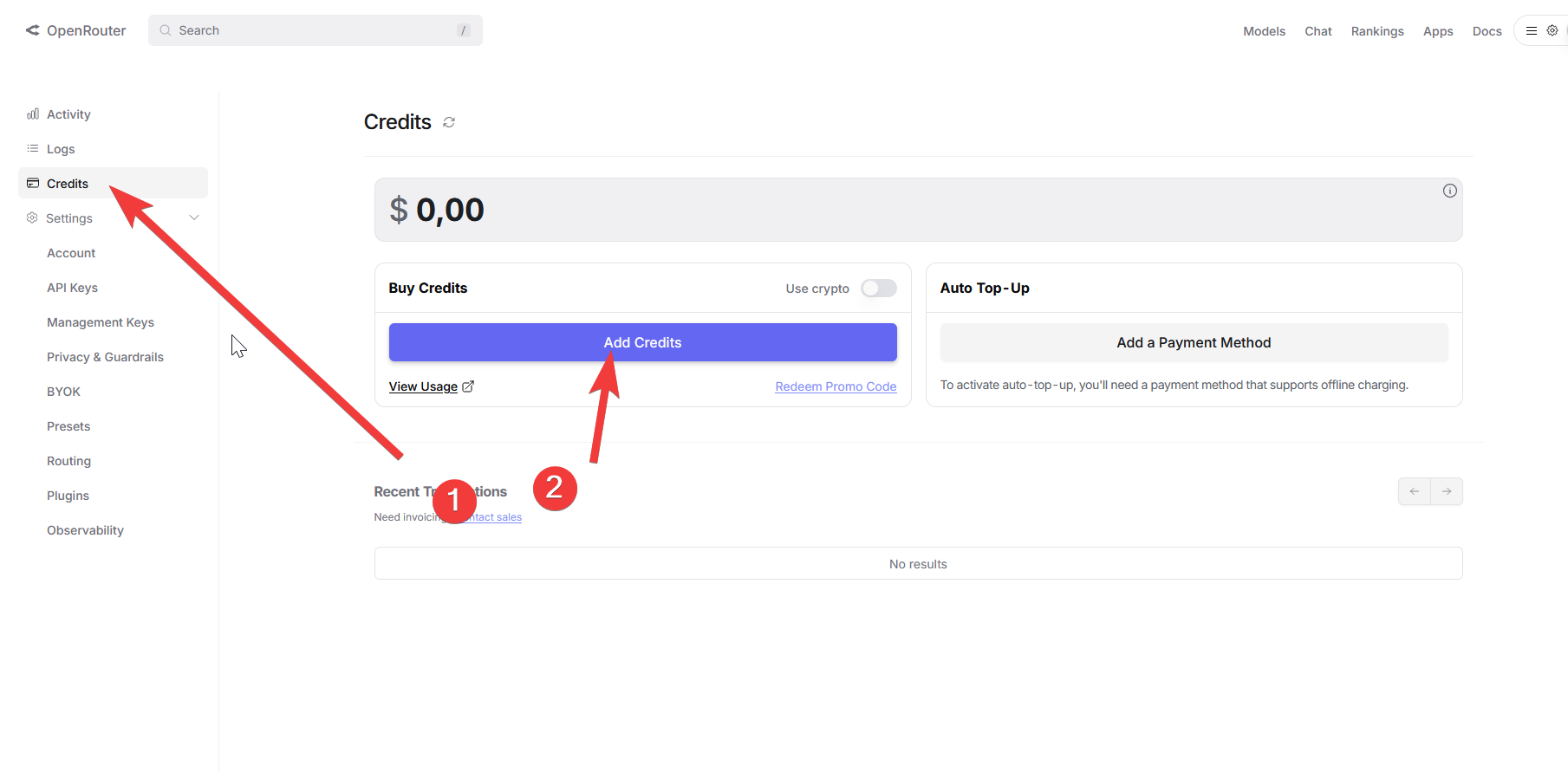Click inside the Search input field
The height and width of the screenshot is (772, 1568).
pyautogui.click(x=316, y=30)
